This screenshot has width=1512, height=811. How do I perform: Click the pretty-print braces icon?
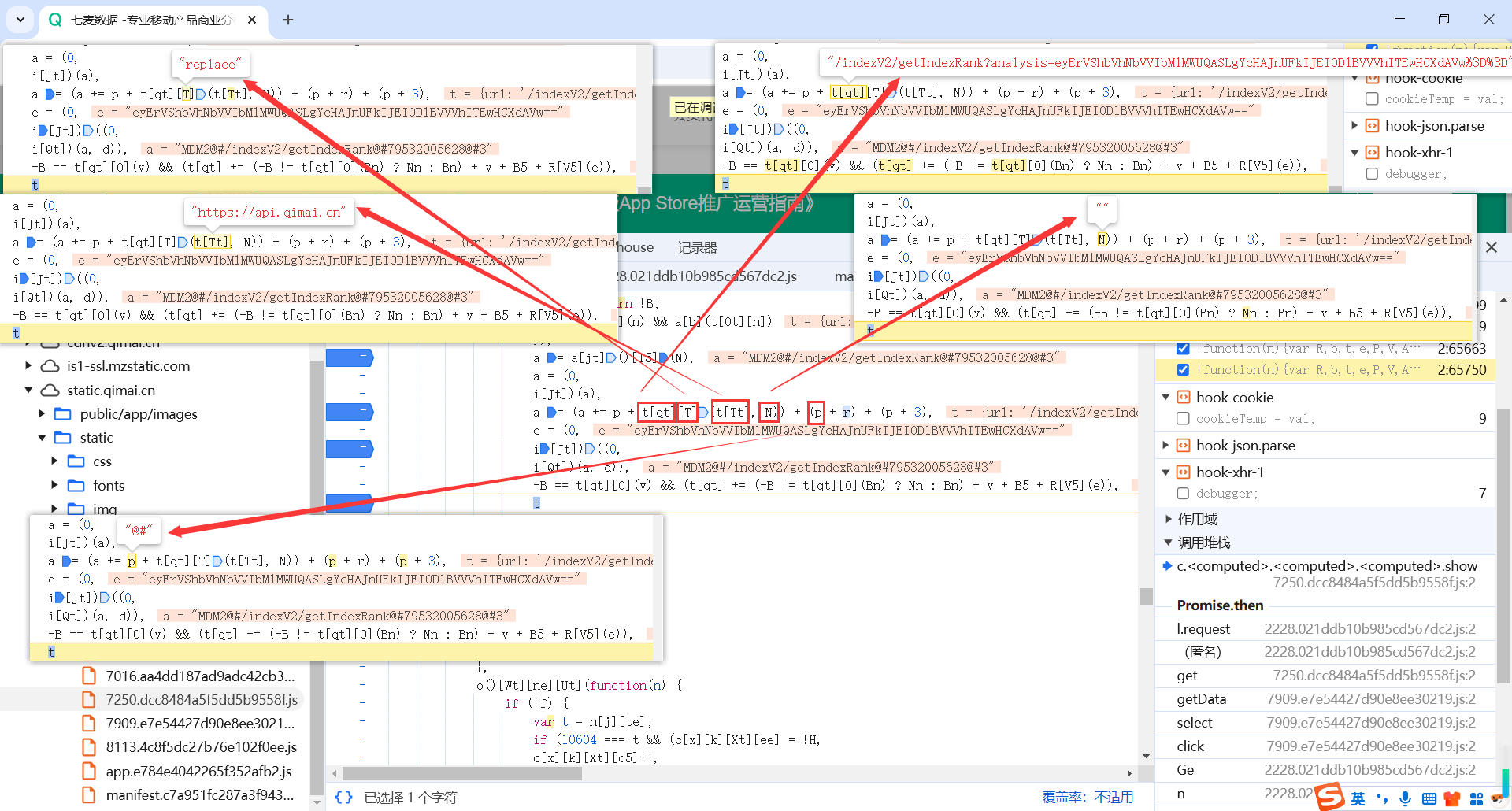point(343,797)
